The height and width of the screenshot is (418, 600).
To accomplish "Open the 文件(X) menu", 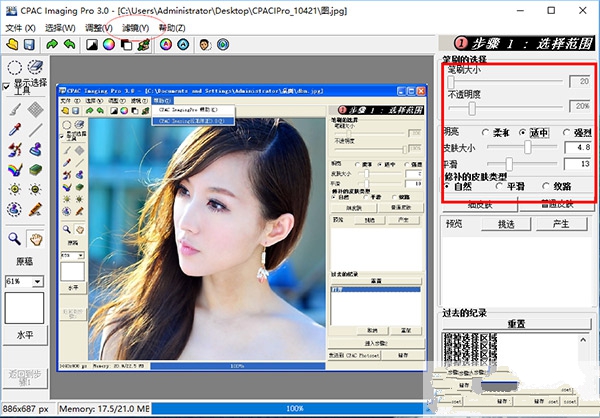I will point(20,28).
